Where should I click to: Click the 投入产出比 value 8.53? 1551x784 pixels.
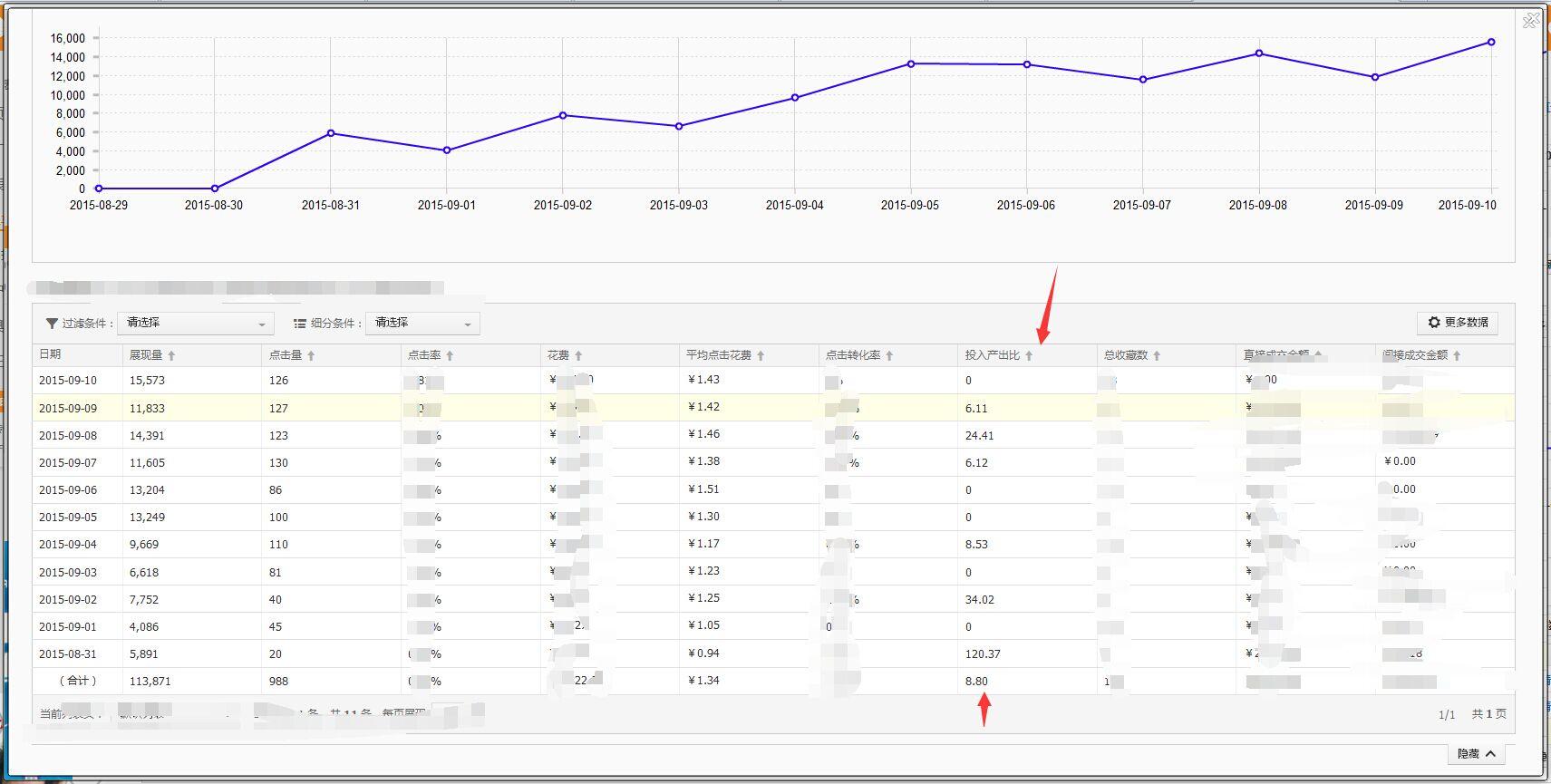[977, 545]
